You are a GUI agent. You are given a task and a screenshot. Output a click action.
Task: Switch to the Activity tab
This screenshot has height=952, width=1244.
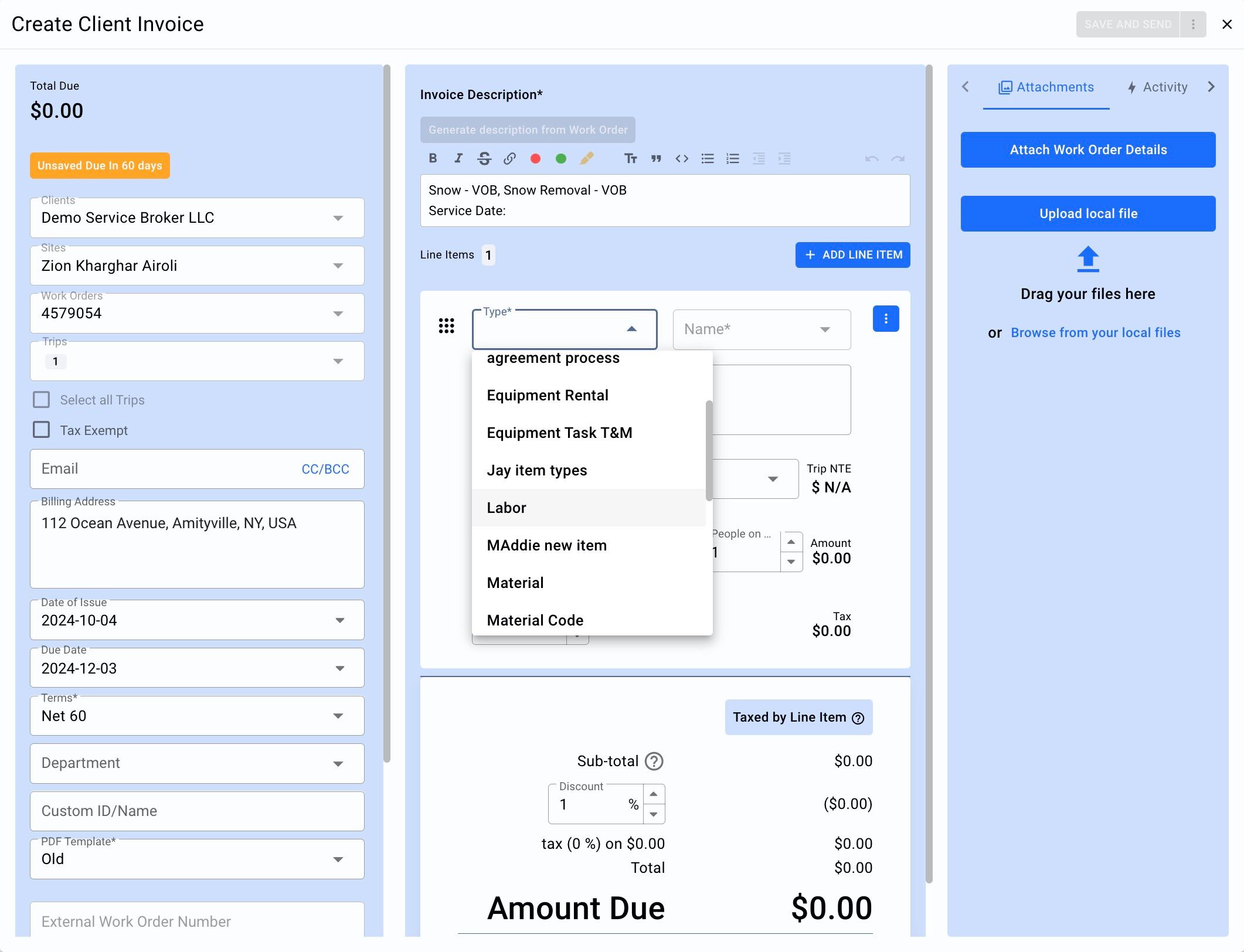click(x=1157, y=87)
